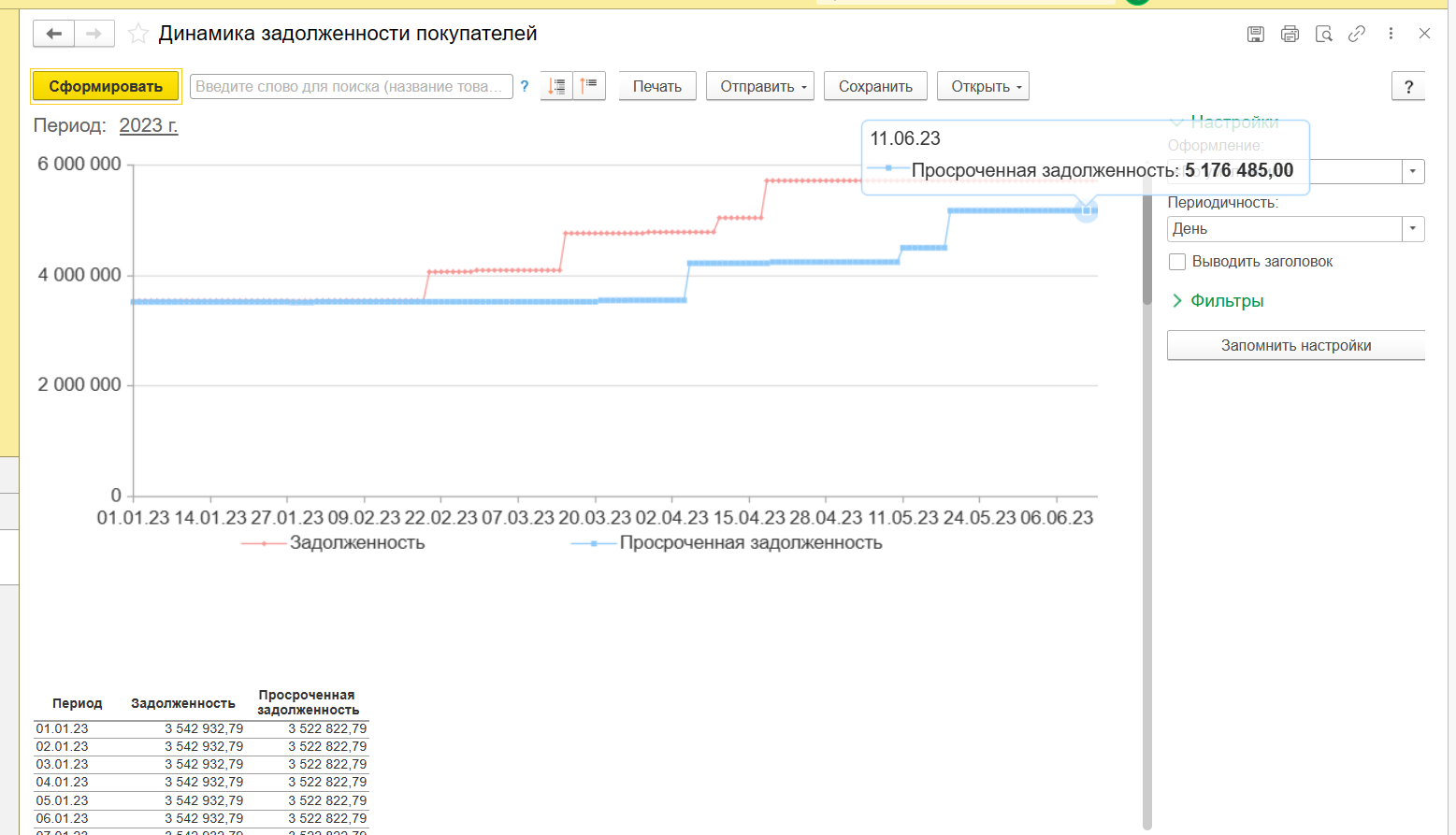Enable the 'Выводить заголовок' checkbox

pyautogui.click(x=1177, y=262)
